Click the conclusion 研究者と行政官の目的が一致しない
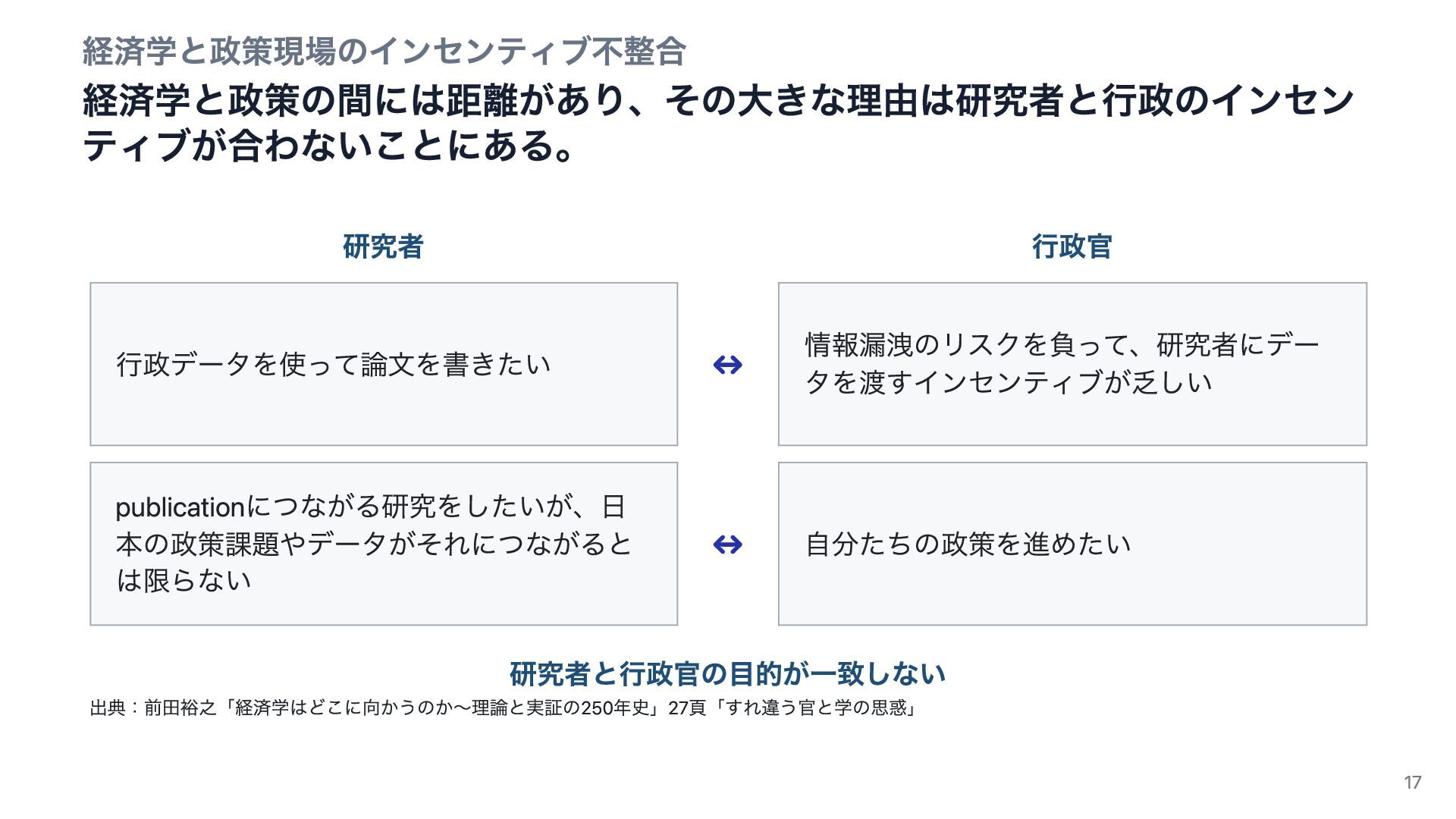This screenshot has width=1456, height=819. pos(727,673)
